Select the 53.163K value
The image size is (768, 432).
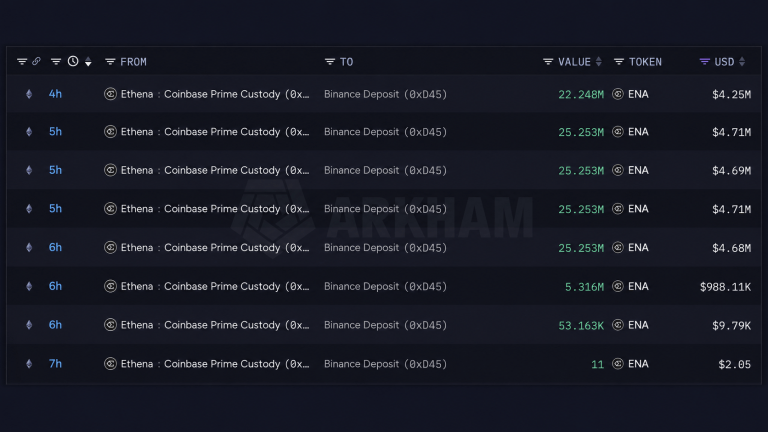point(581,326)
